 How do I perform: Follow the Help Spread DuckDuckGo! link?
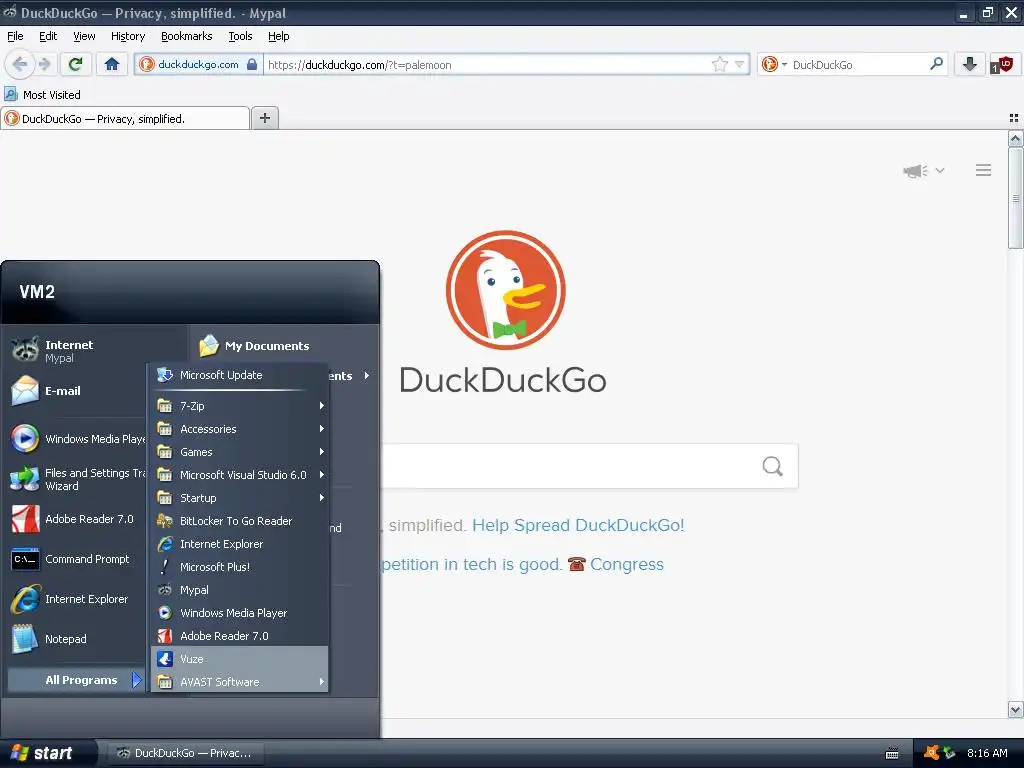[x=578, y=525]
